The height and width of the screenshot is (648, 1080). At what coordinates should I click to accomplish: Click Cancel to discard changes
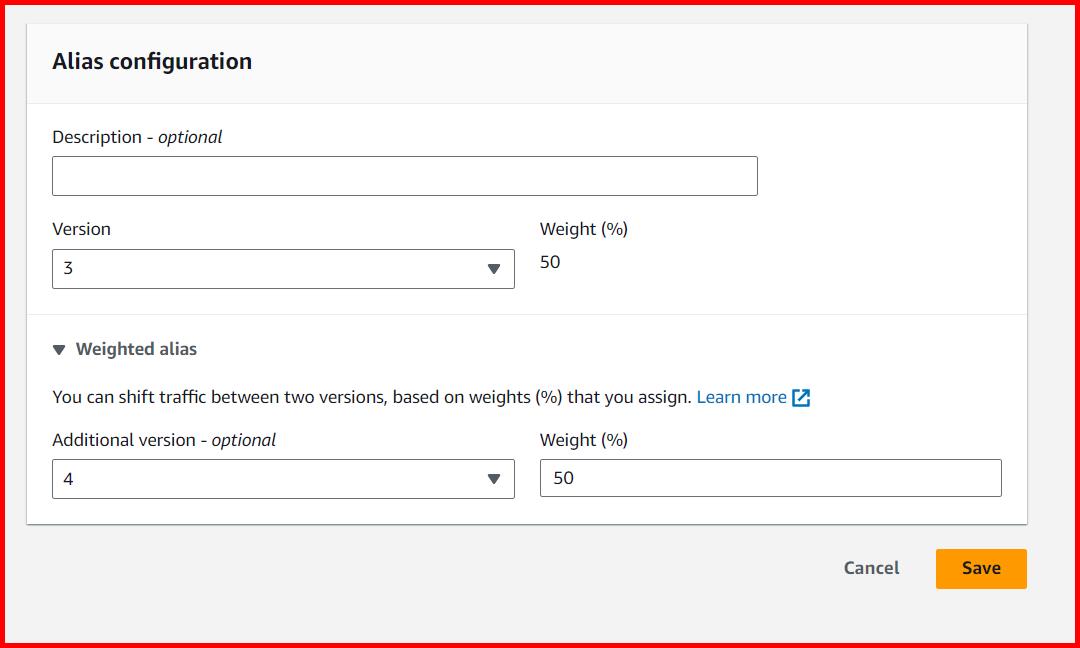click(x=870, y=568)
